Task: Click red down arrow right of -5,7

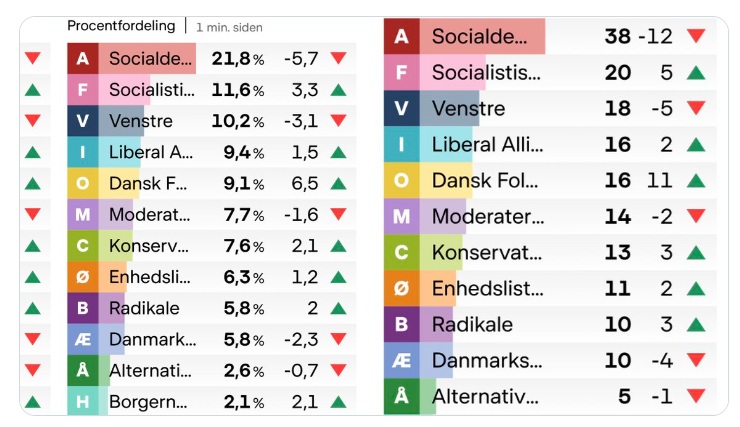Action: click(x=338, y=59)
